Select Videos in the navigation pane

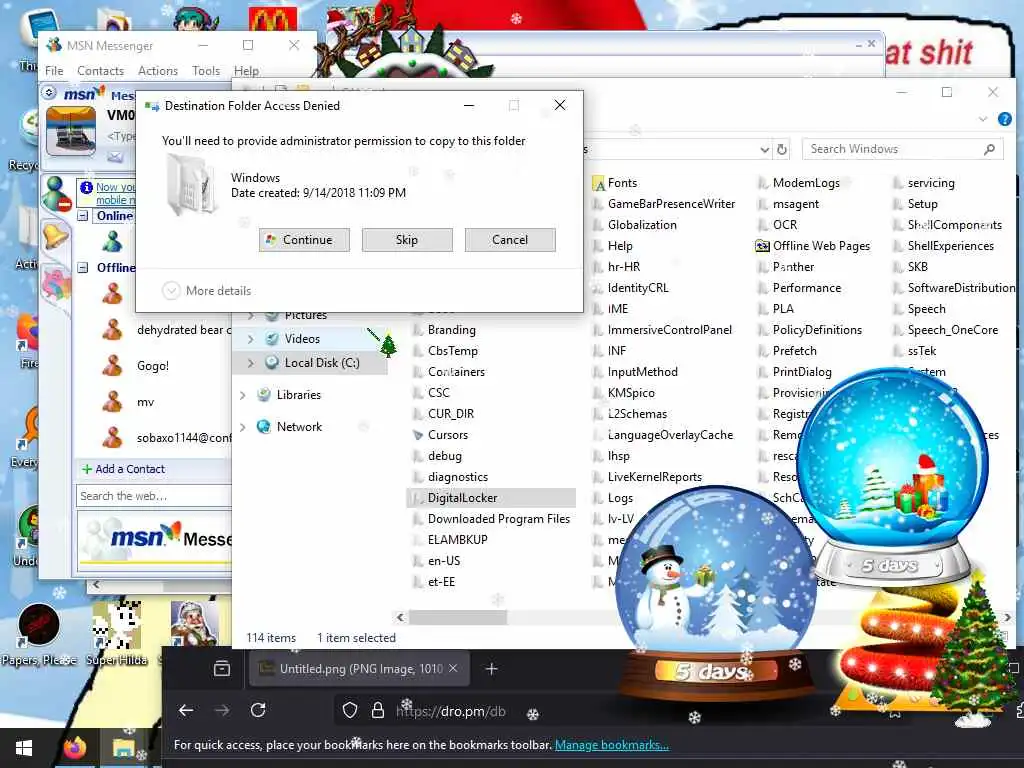tap(302, 339)
